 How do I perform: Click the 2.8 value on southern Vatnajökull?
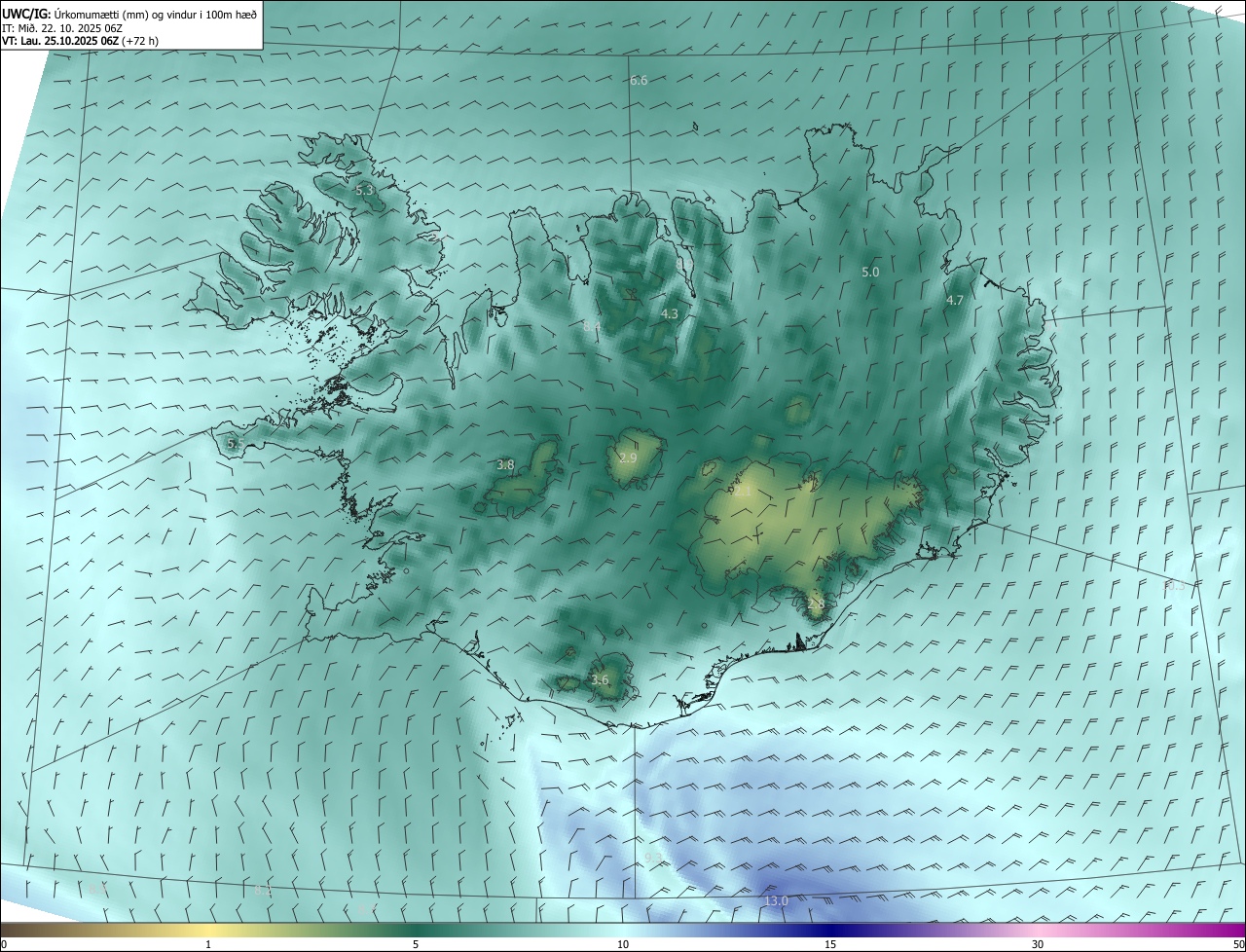pyautogui.click(x=816, y=604)
